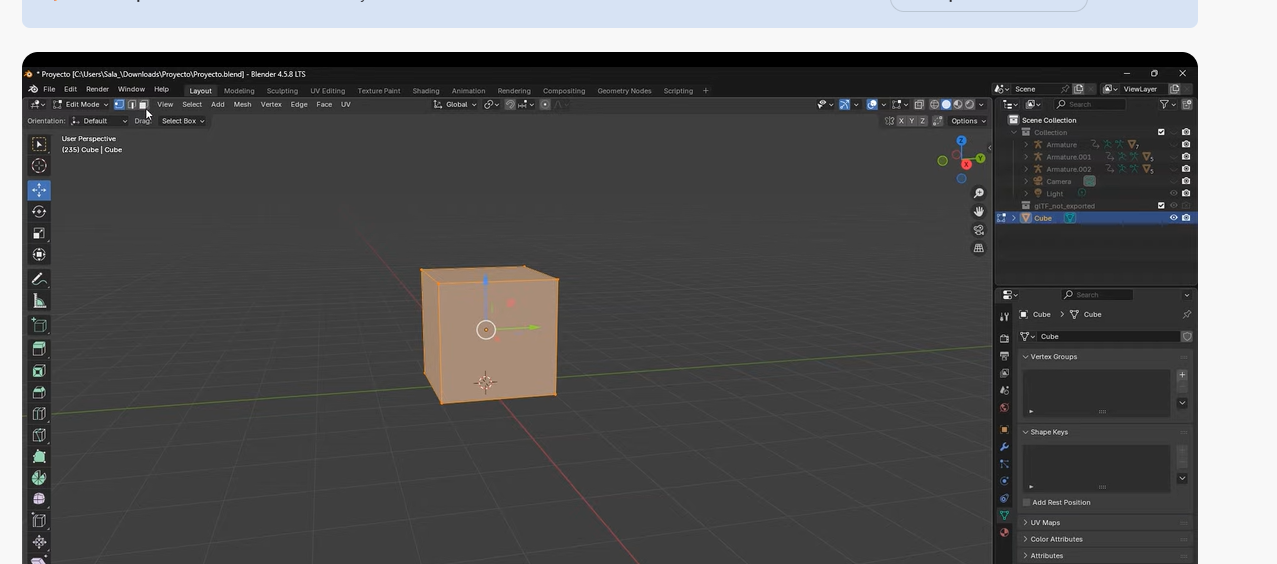This screenshot has width=1277, height=564.
Task: Uncheck the Collection exclude checkbox
Action: [x=1161, y=132]
